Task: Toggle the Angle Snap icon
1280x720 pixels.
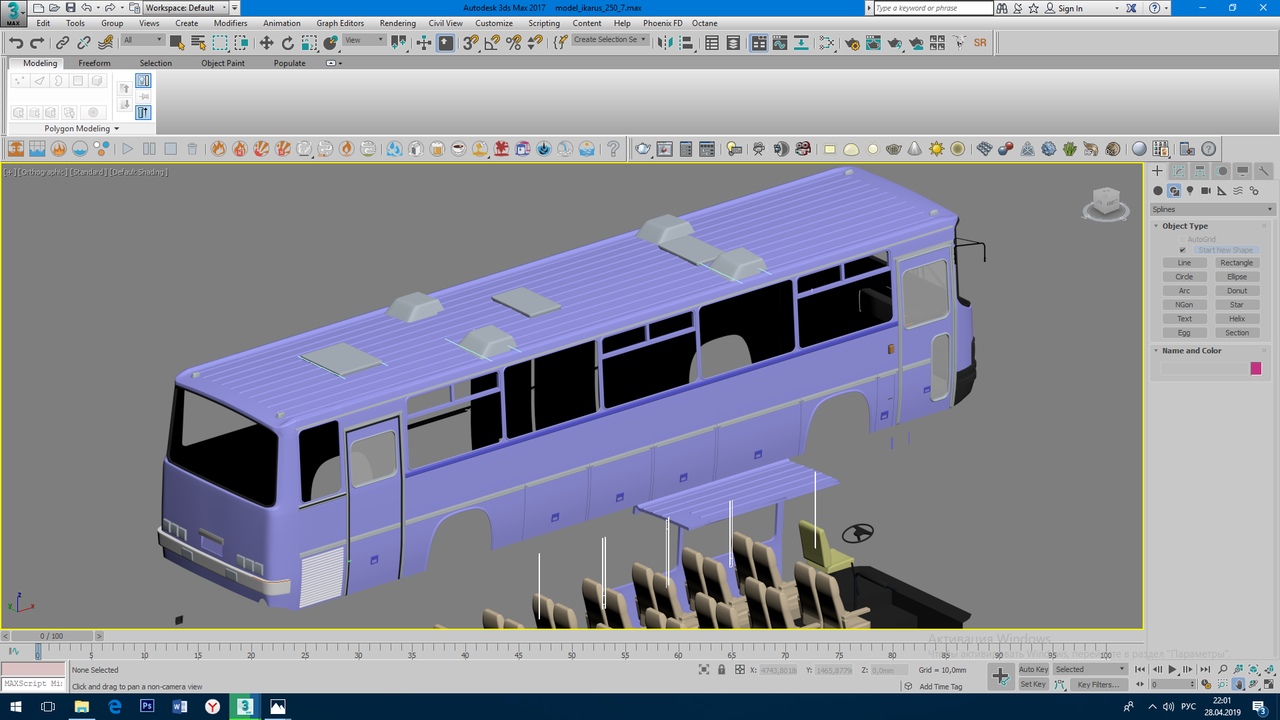Action: [492, 43]
